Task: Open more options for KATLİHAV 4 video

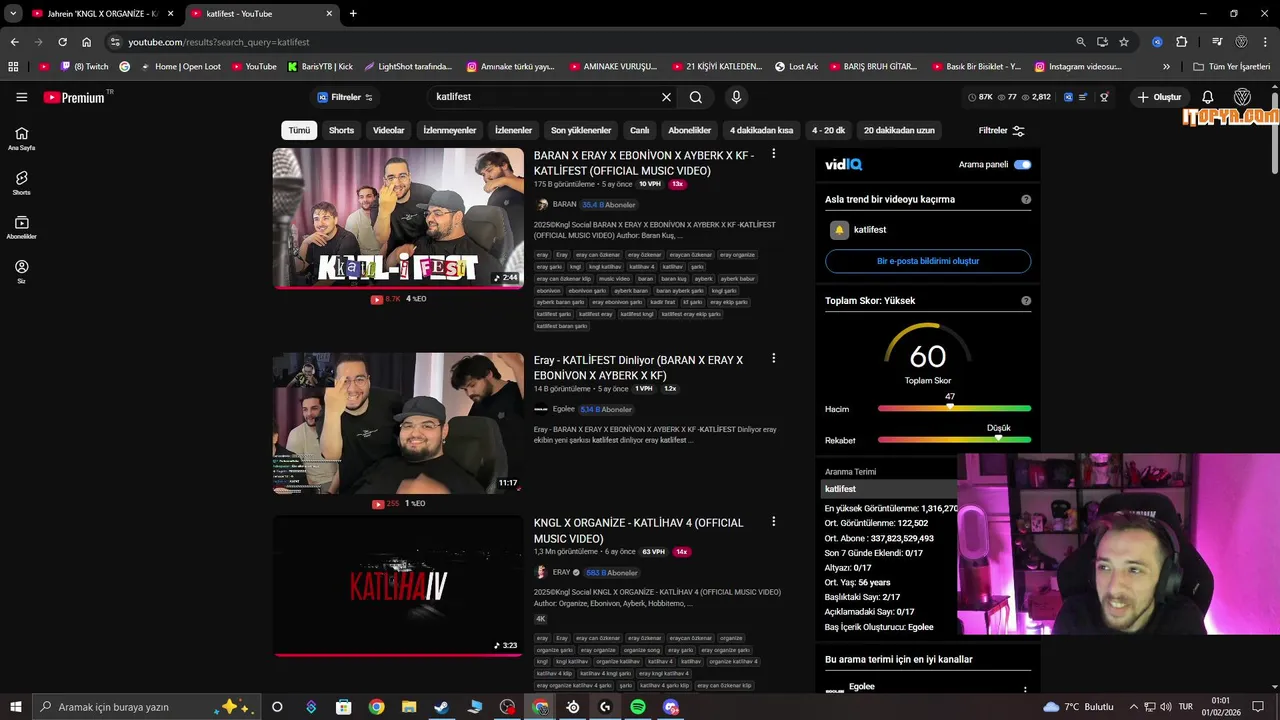Action: (773, 522)
